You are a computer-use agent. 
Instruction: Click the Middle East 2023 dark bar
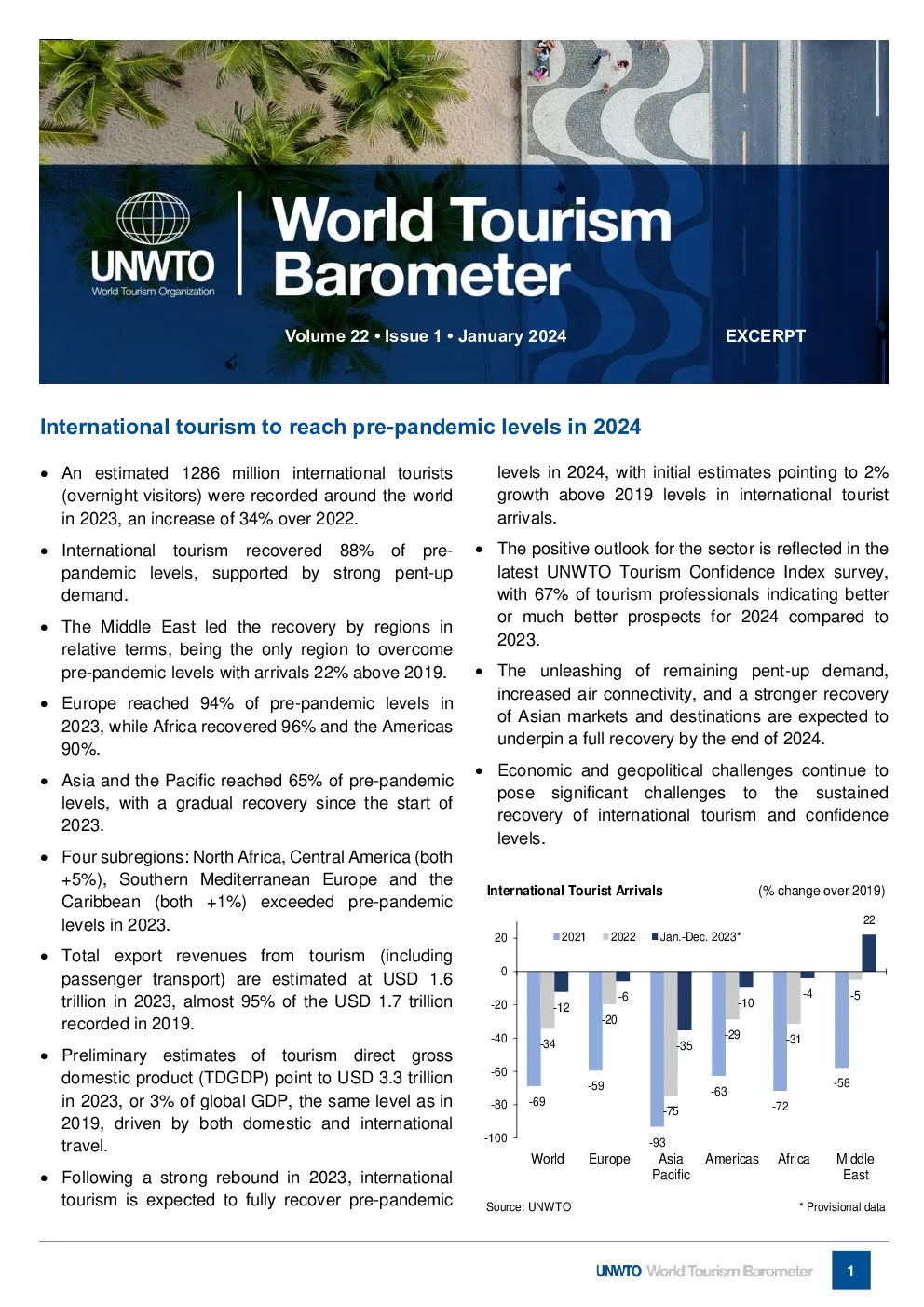point(869,953)
